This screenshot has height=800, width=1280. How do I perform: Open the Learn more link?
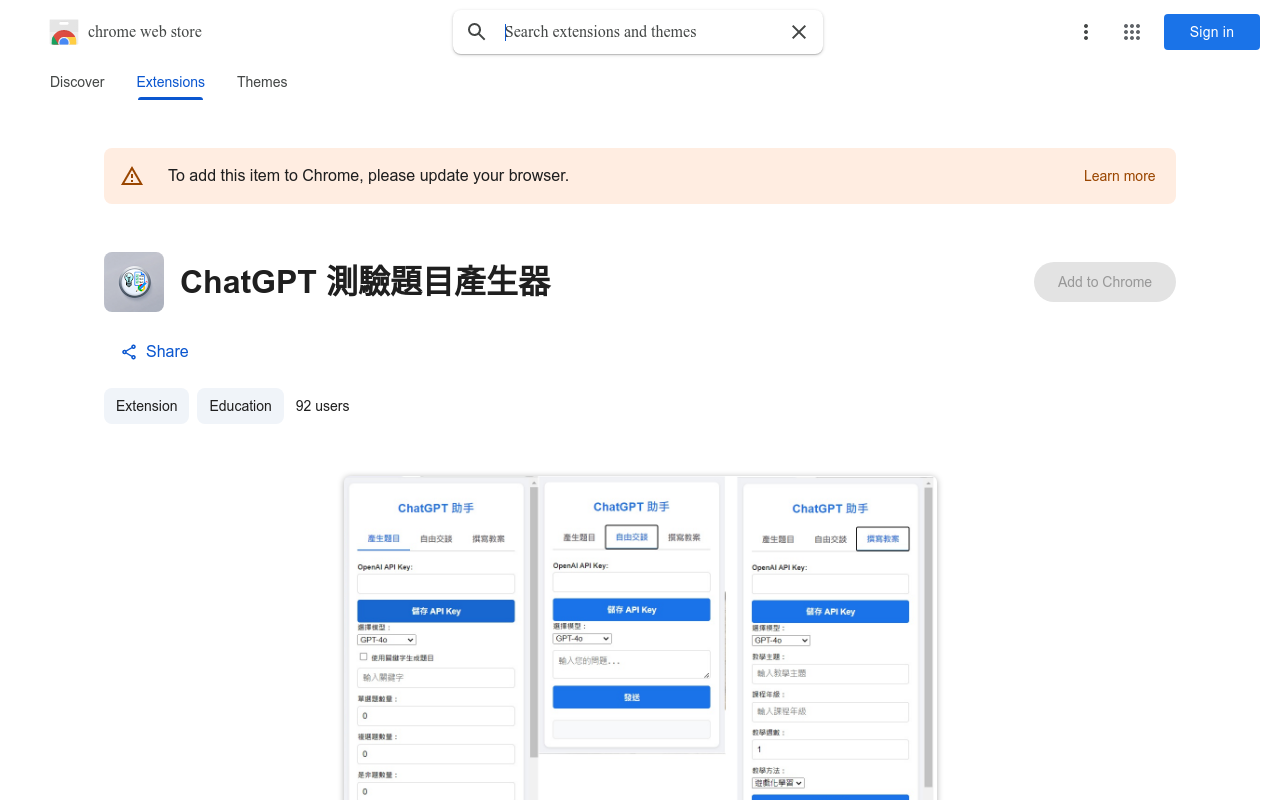[x=1119, y=176]
